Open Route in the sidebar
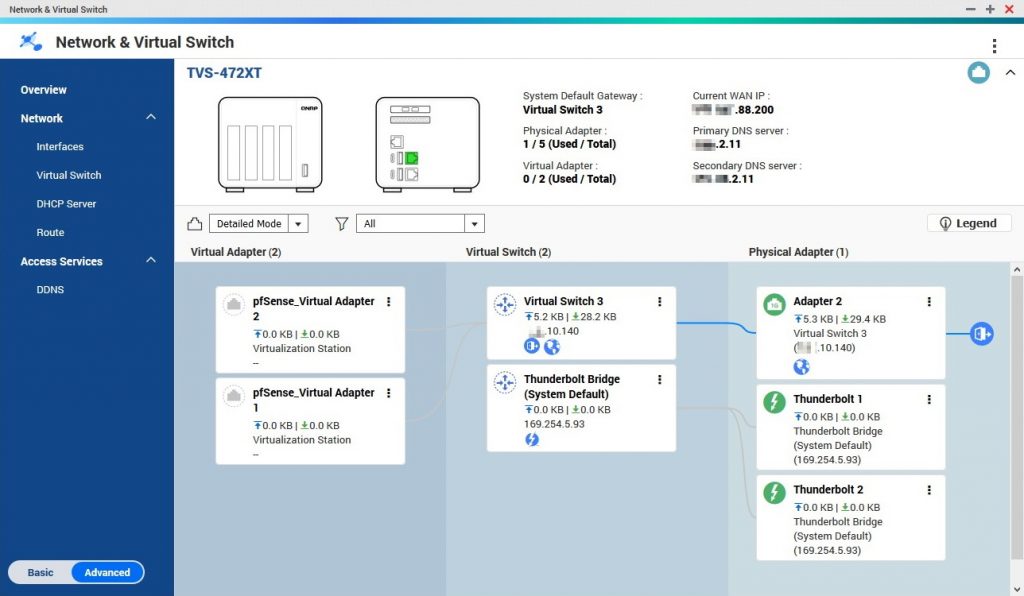The width and height of the screenshot is (1024, 596). 50,232
